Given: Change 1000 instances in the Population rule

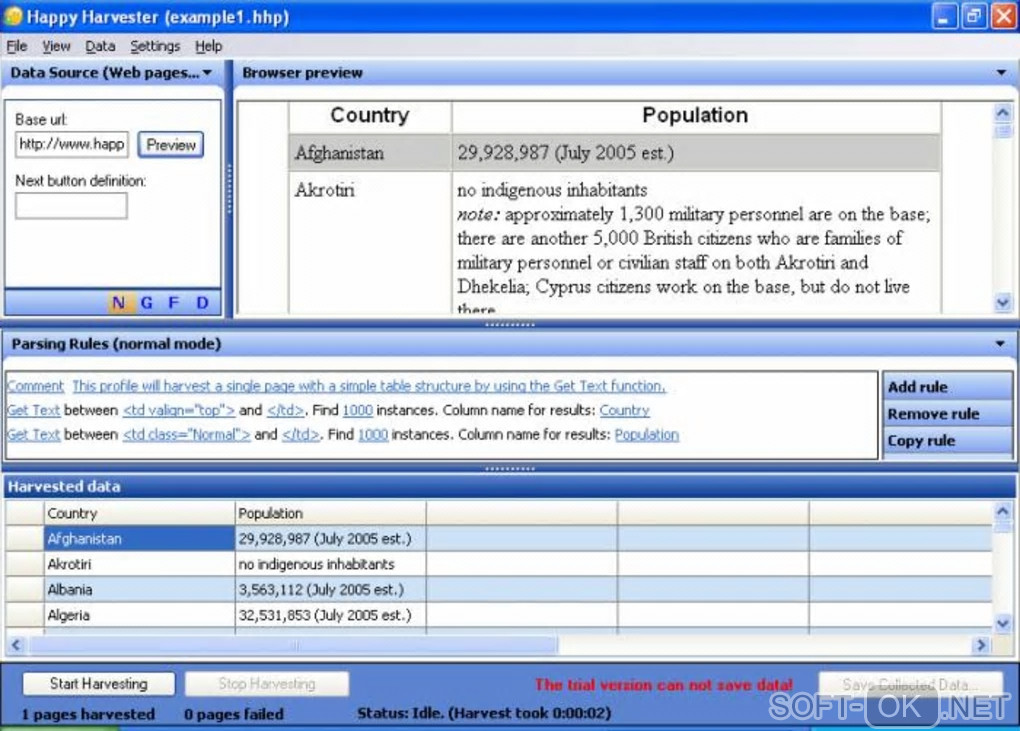Looking at the screenshot, I should pos(373,434).
